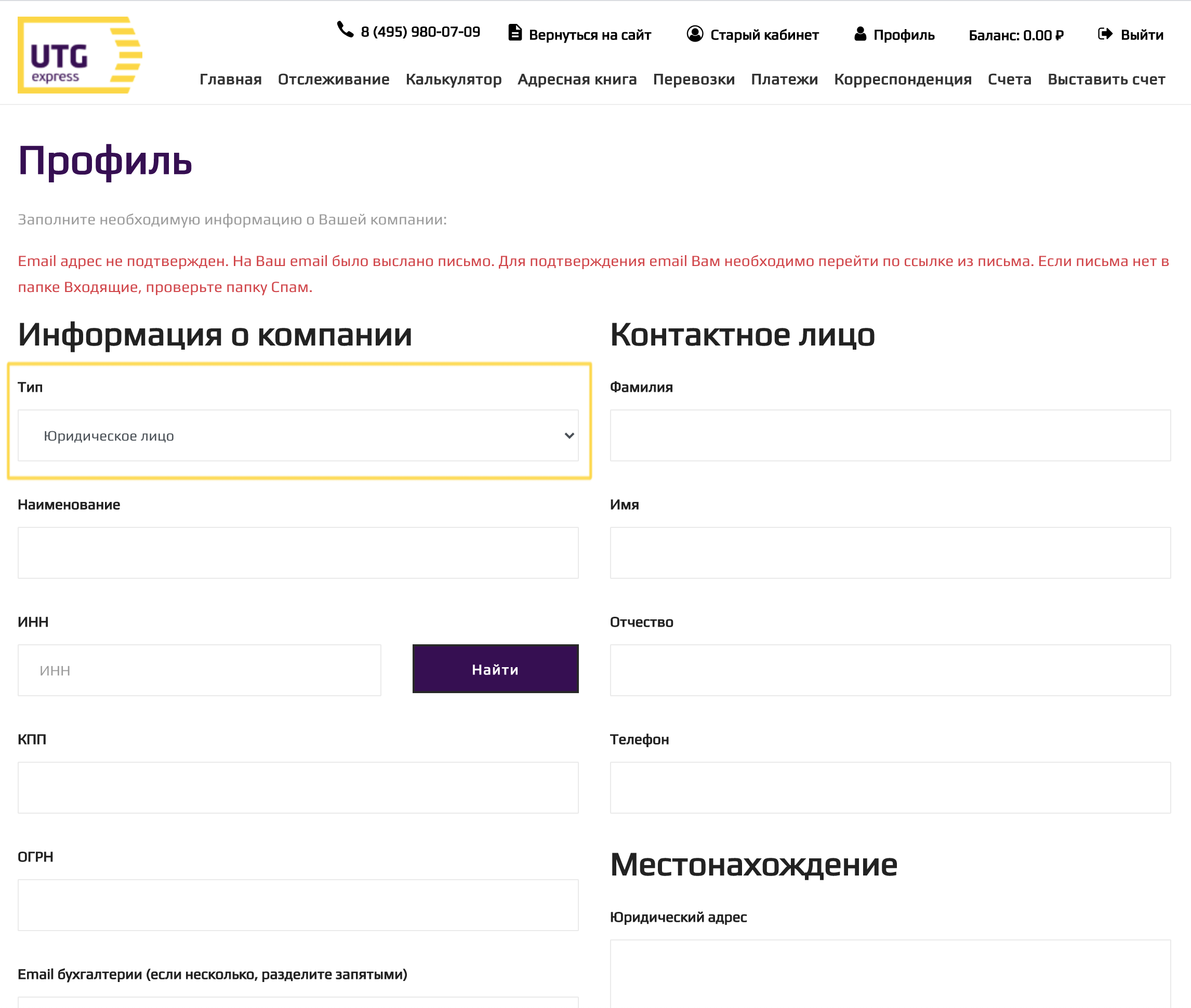Open the Калькулятор page
The width and height of the screenshot is (1191, 1008).
(x=454, y=79)
